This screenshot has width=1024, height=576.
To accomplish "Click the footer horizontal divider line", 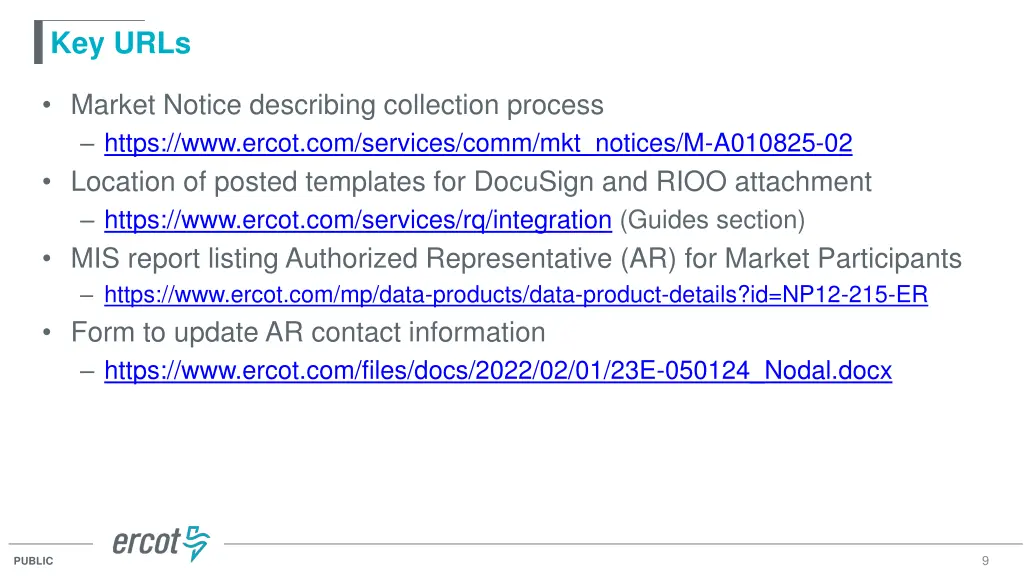I will coord(623,543).
